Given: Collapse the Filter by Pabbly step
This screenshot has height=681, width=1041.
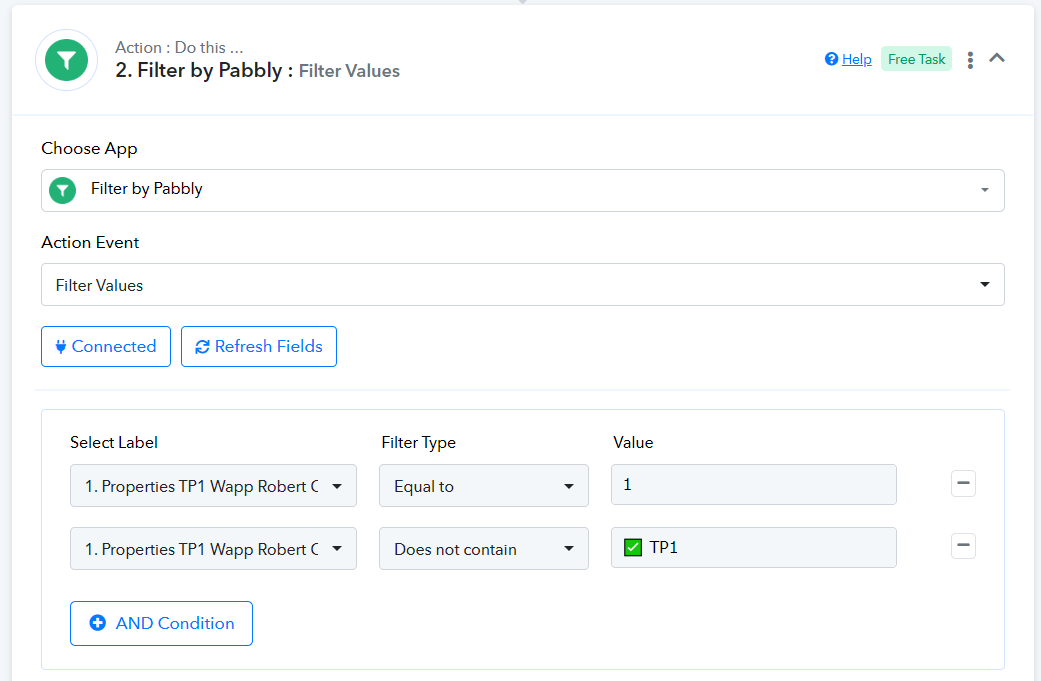Looking at the screenshot, I should point(997,58).
